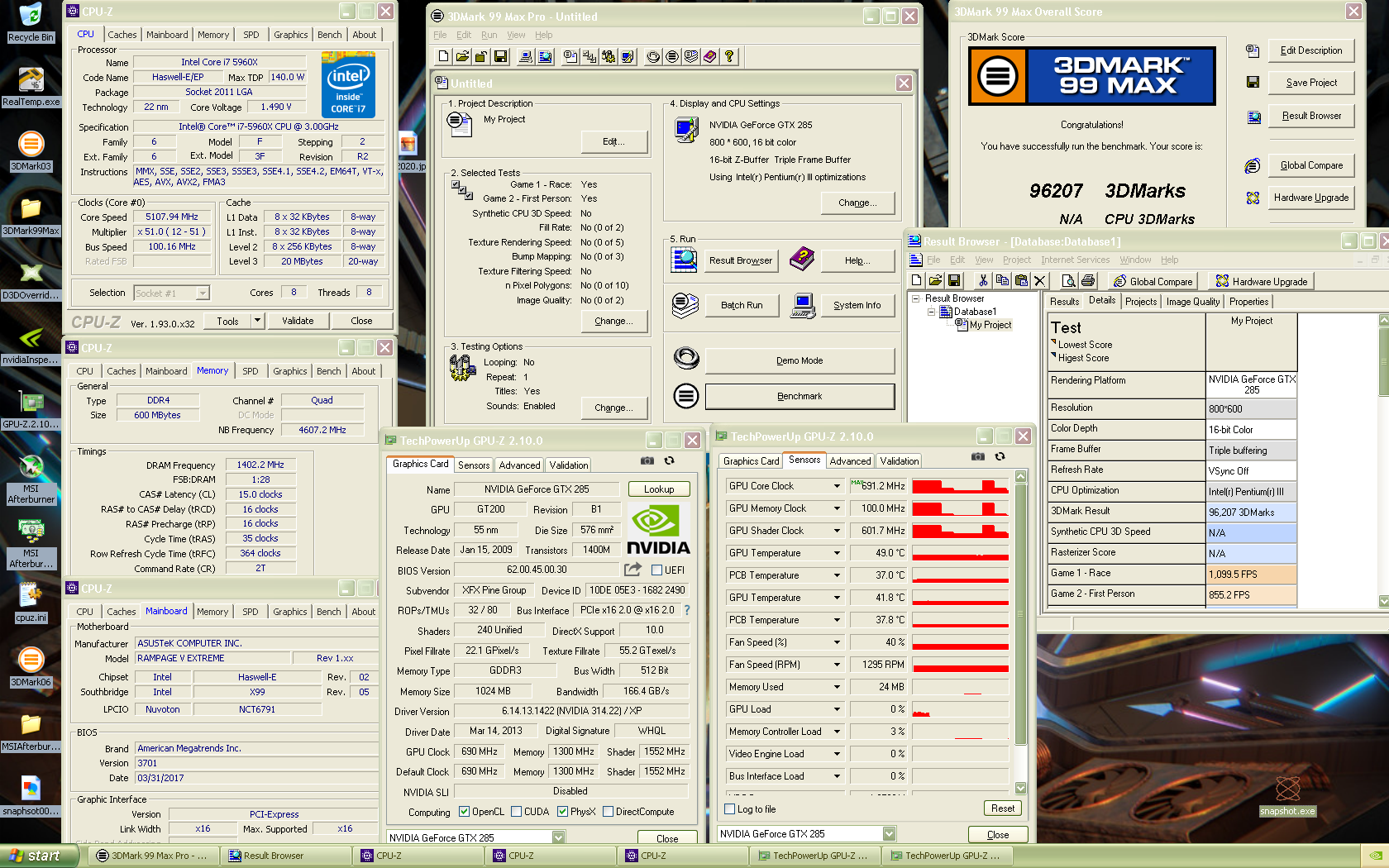Click screenshot camera icon in GPU-Z Graphics Card window
Viewport: 1389px width, 868px height.
coord(647,460)
